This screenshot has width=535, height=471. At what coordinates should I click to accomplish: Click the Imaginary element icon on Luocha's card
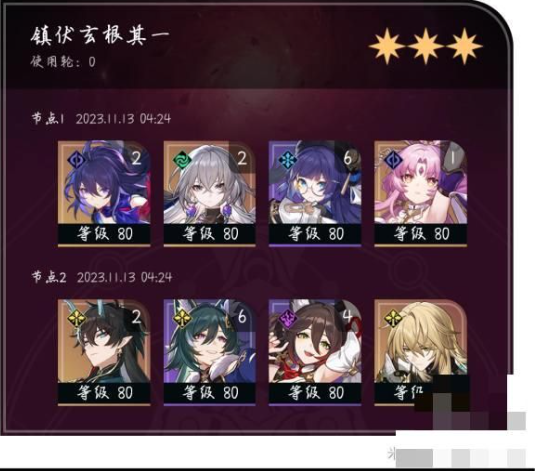pyautogui.click(x=391, y=318)
